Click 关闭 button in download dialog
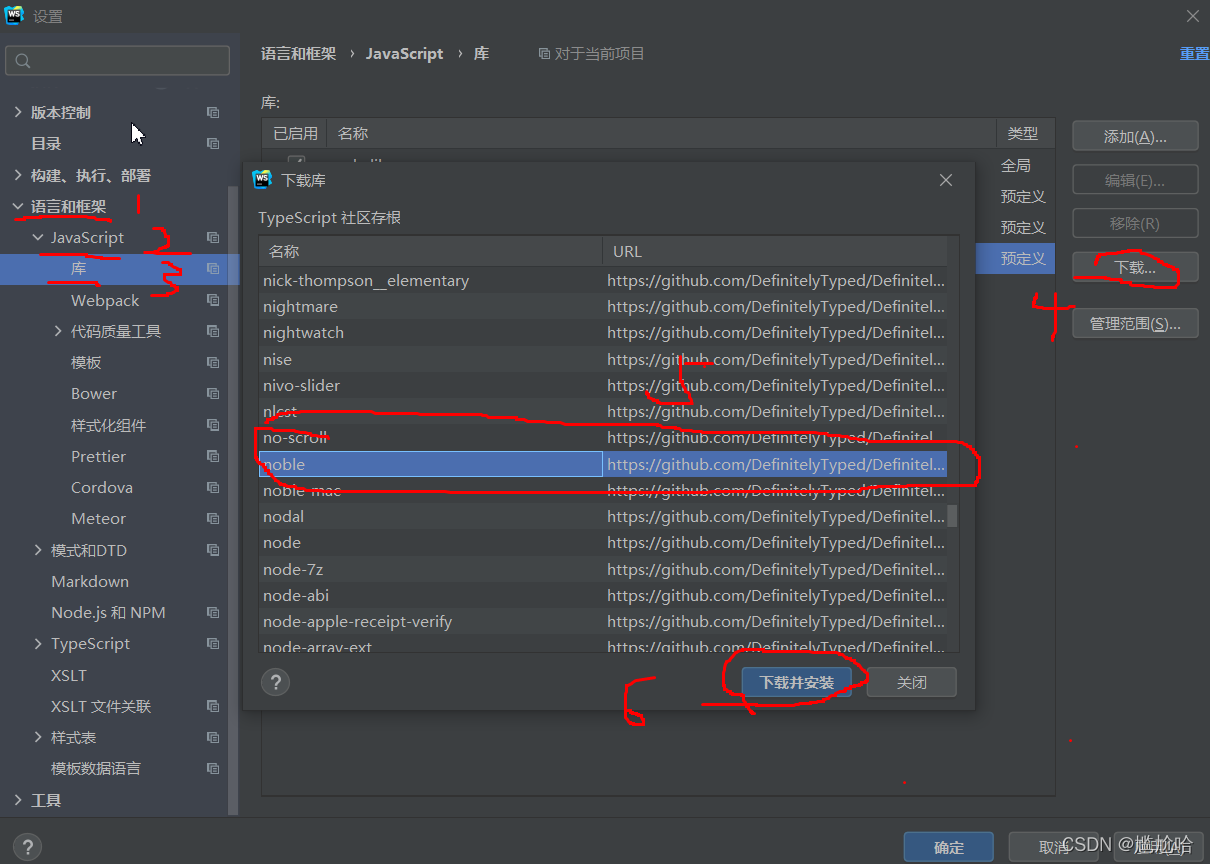Viewport: 1210px width, 864px height. coord(912,682)
